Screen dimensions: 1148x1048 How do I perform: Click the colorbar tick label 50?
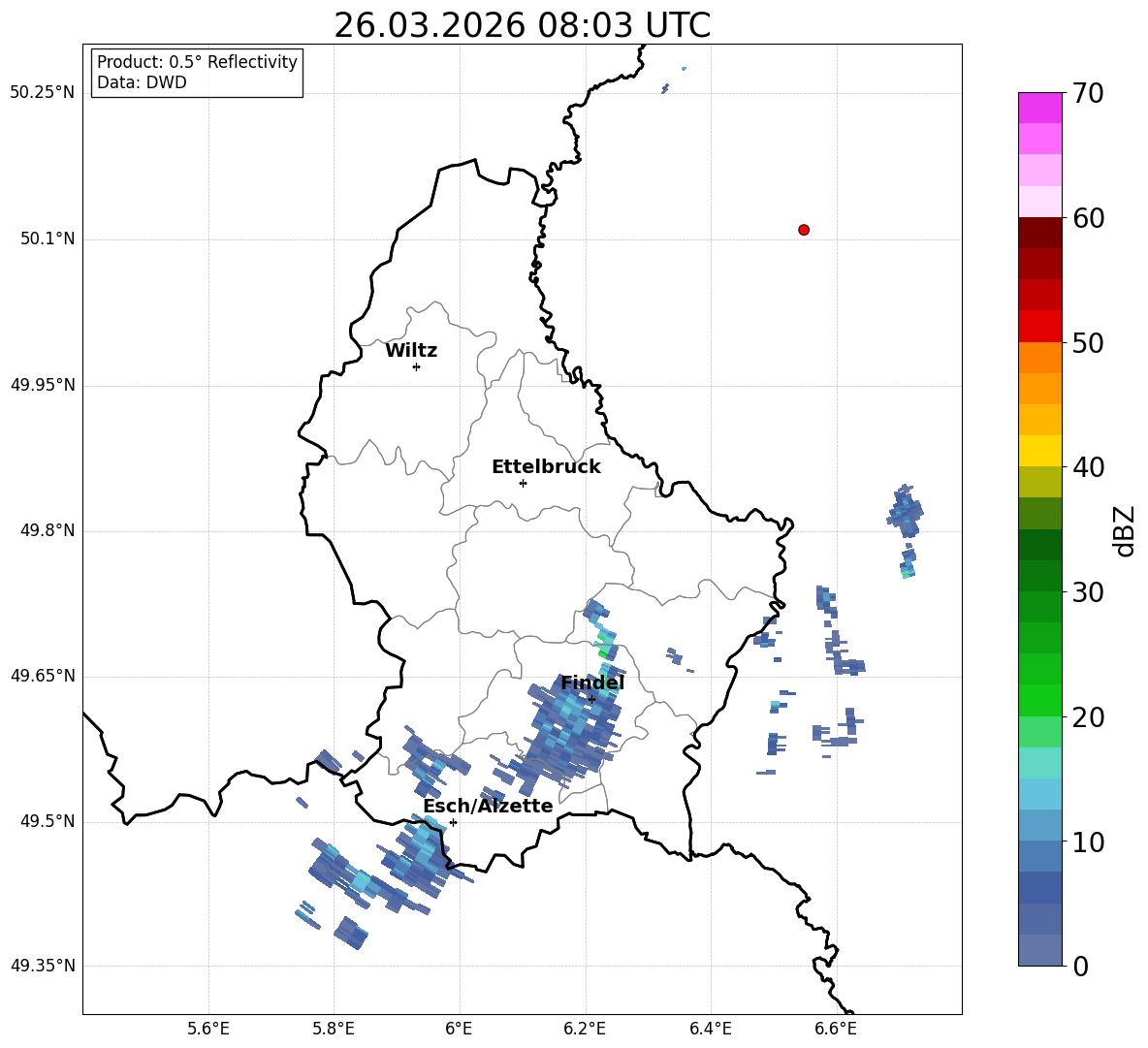point(1088,342)
